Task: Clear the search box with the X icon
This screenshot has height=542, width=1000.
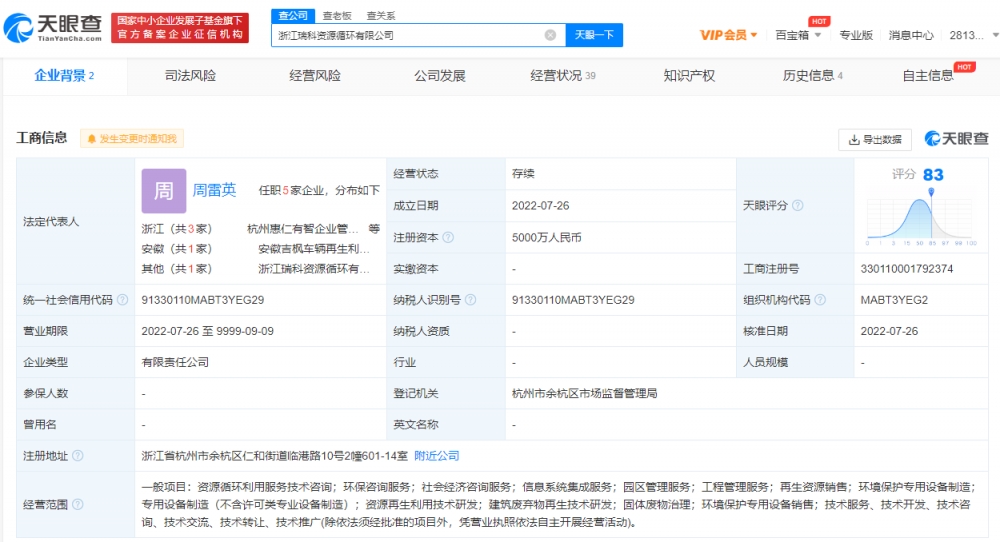Action: click(550, 35)
